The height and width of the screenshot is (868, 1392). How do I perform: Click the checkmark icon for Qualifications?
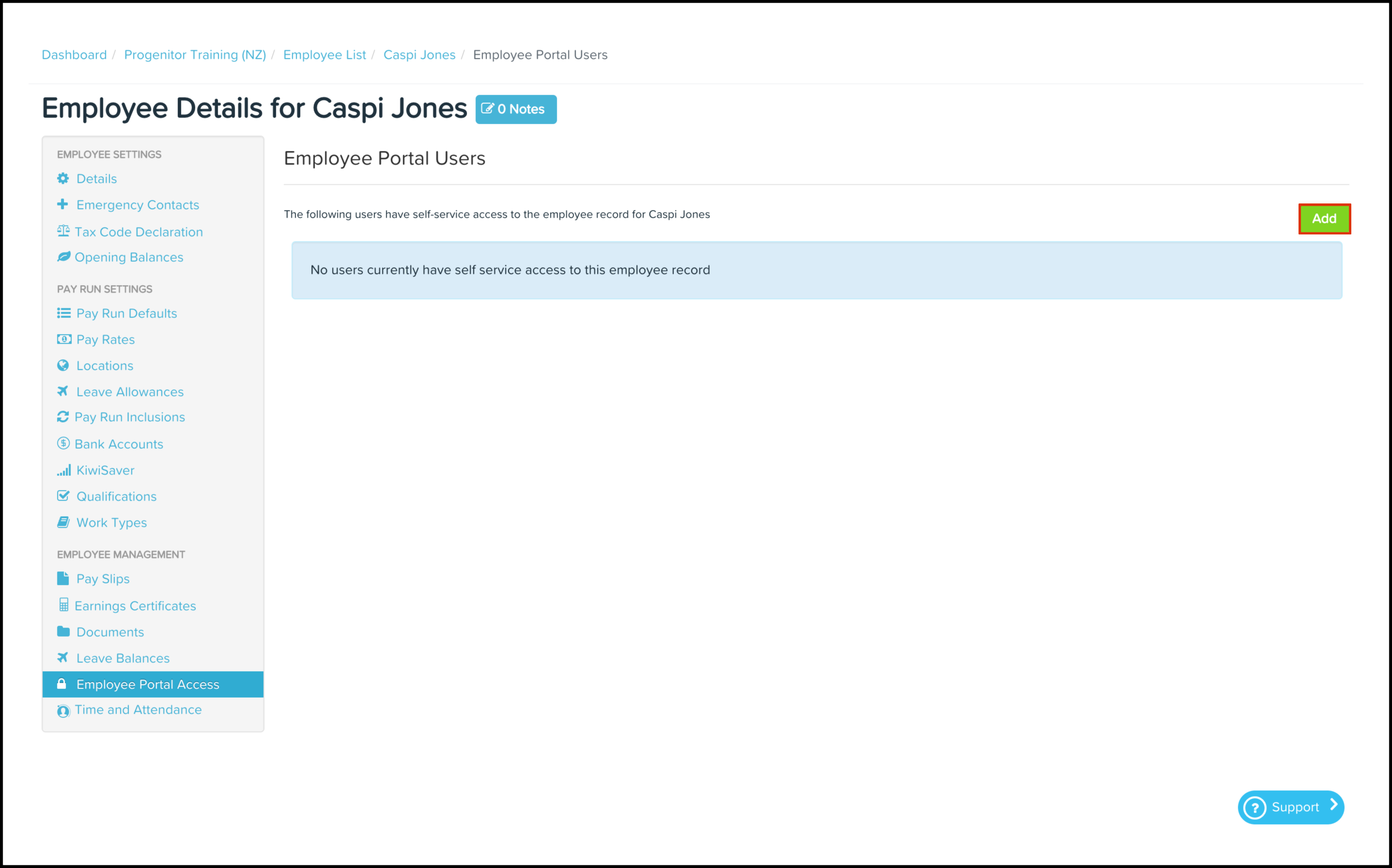click(63, 496)
